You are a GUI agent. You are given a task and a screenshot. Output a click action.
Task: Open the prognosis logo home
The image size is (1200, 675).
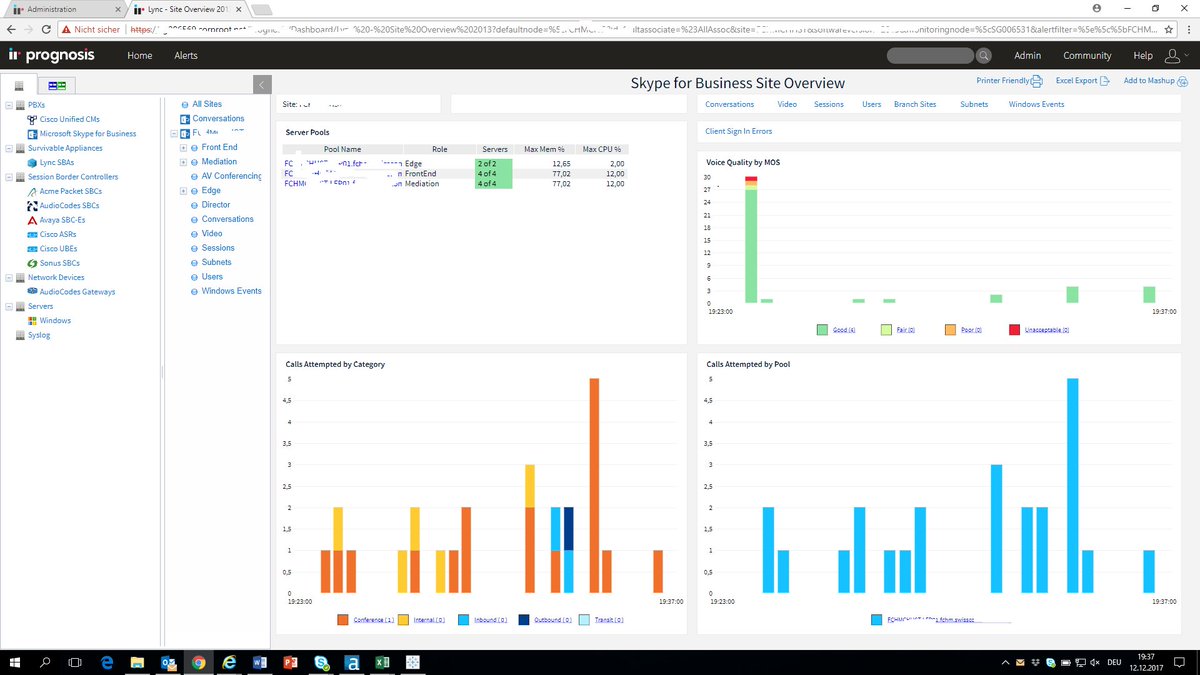[x=53, y=56]
